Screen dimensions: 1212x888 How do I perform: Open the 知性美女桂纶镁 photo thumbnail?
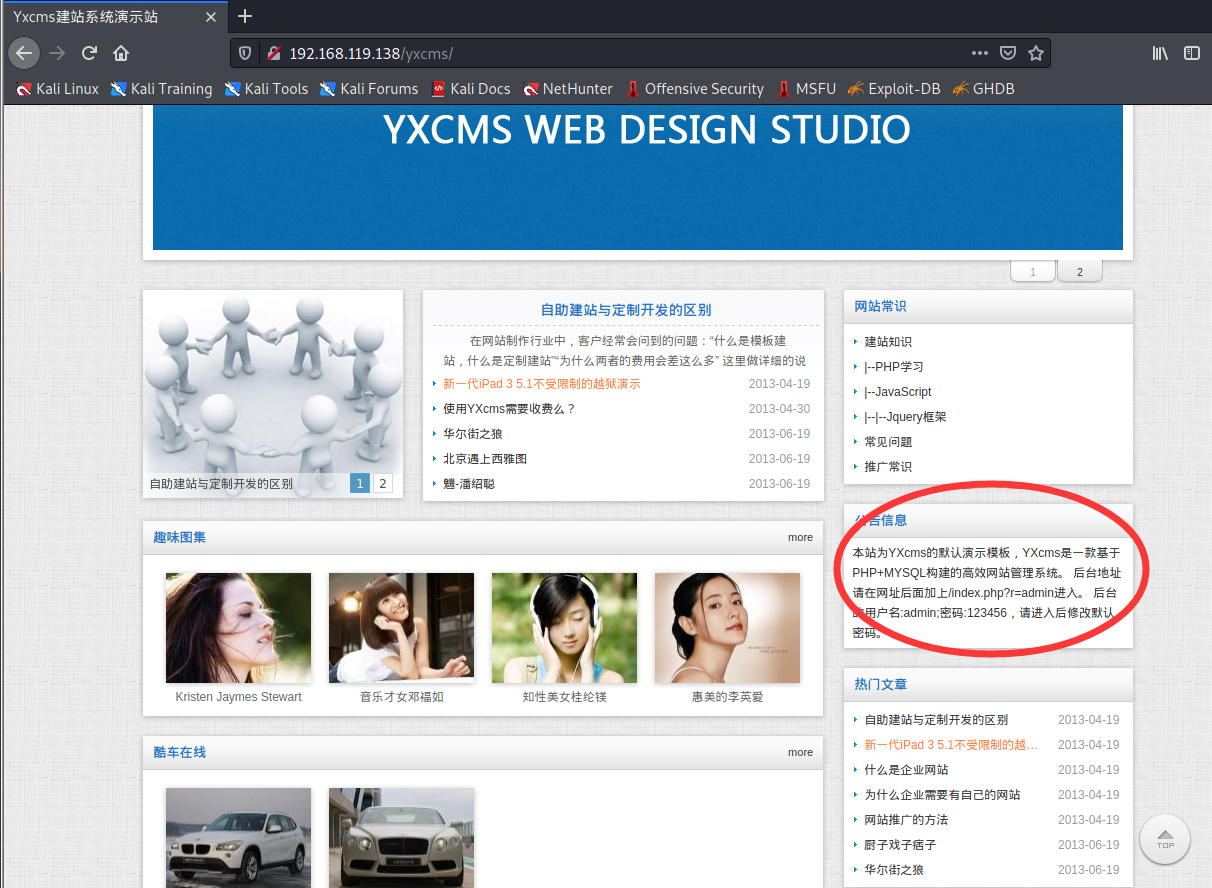pyautogui.click(x=564, y=628)
